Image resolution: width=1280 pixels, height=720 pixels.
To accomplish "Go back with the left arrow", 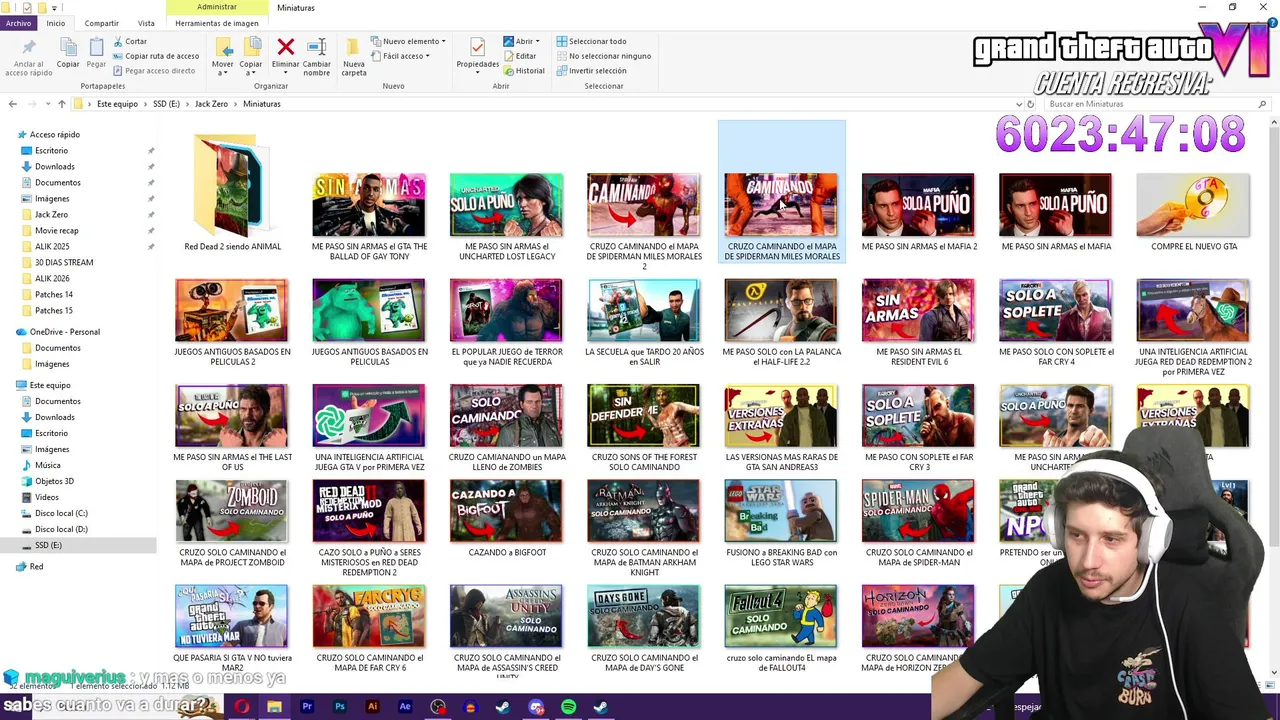I will pyautogui.click(x=13, y=104).
